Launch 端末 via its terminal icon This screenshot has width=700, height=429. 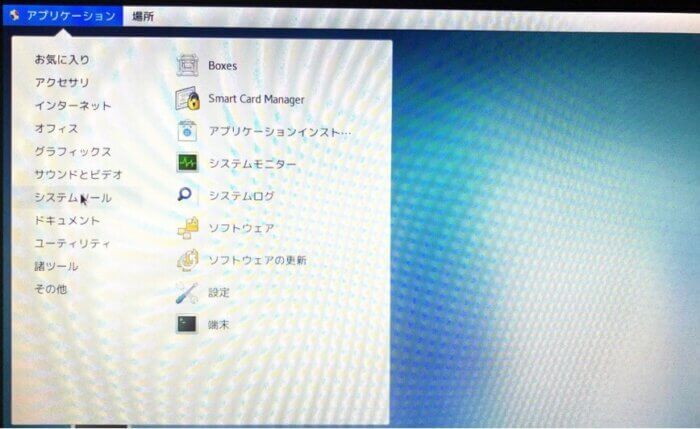(x=187, y=324)
